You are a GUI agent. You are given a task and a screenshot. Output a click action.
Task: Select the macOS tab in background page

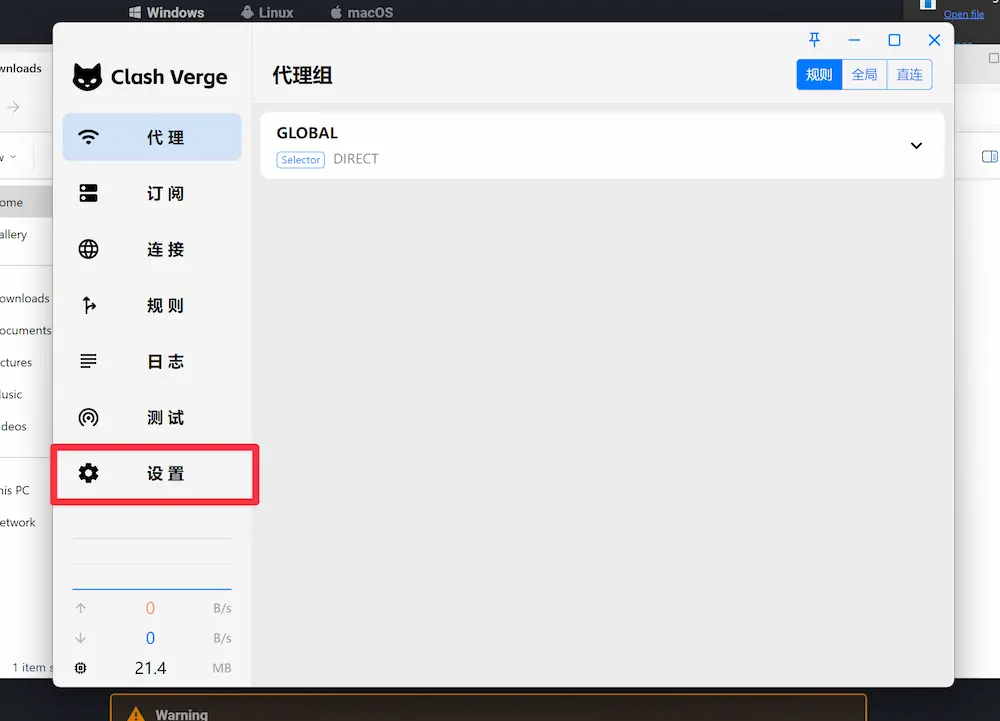pos(361,13)
